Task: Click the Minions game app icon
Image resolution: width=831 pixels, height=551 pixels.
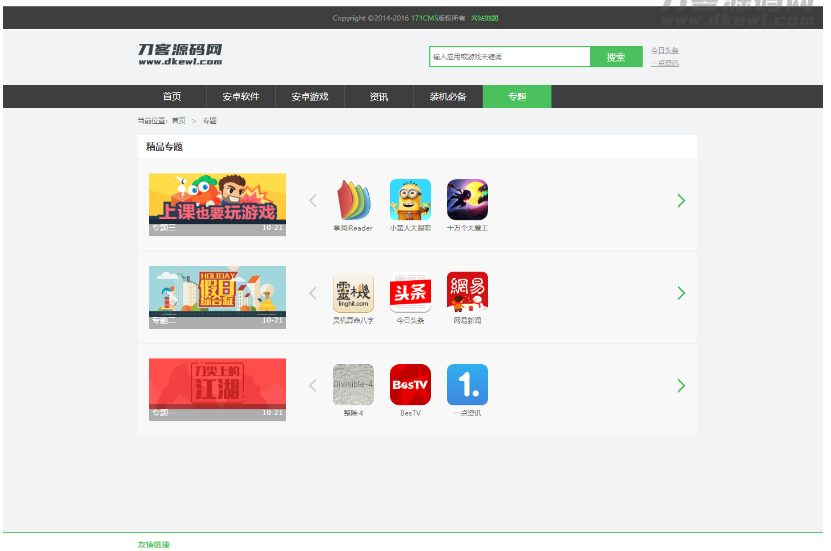Action: tap(410, 200)
